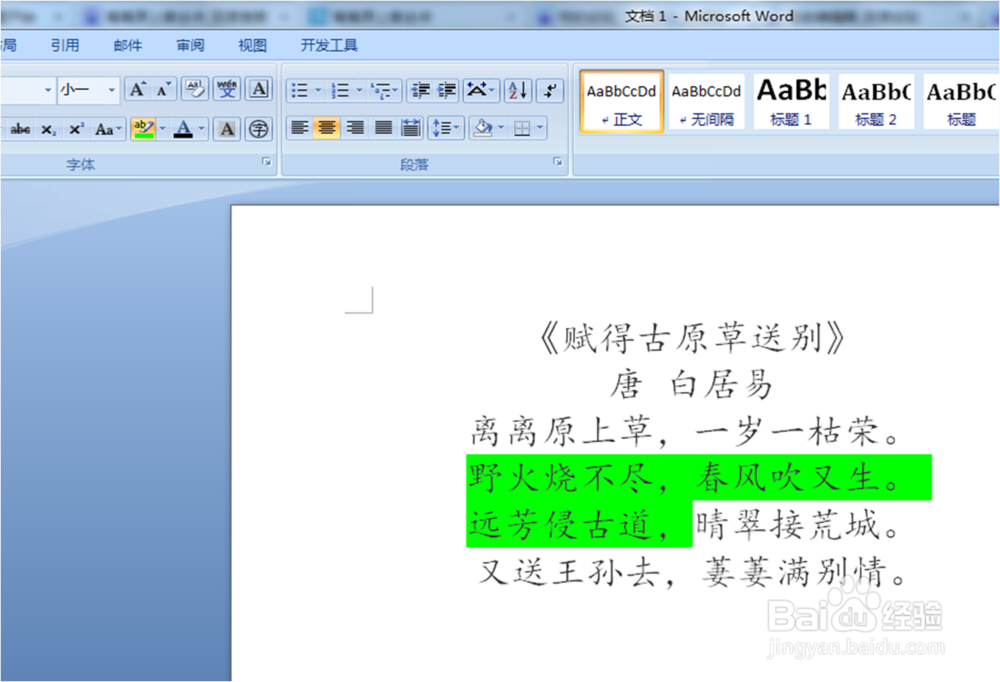Apply the 标题 1 style
The height and width of the screenshot is (682, 1000).
(790, 100)
